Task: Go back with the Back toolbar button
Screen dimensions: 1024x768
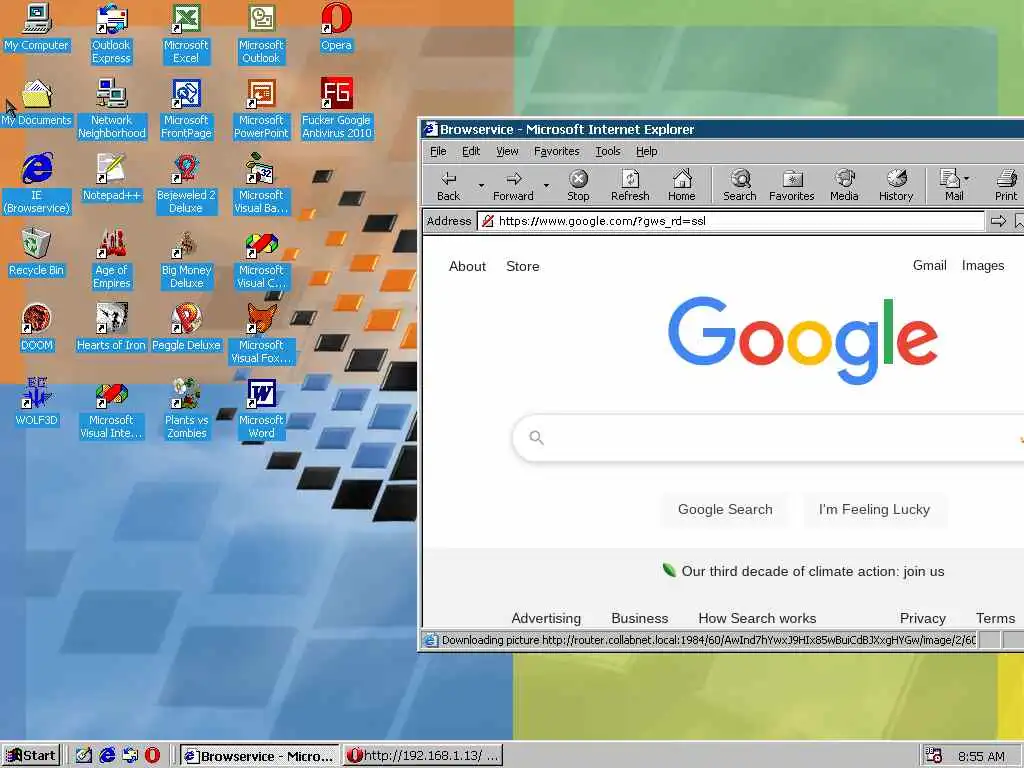Action: (449, 185)
